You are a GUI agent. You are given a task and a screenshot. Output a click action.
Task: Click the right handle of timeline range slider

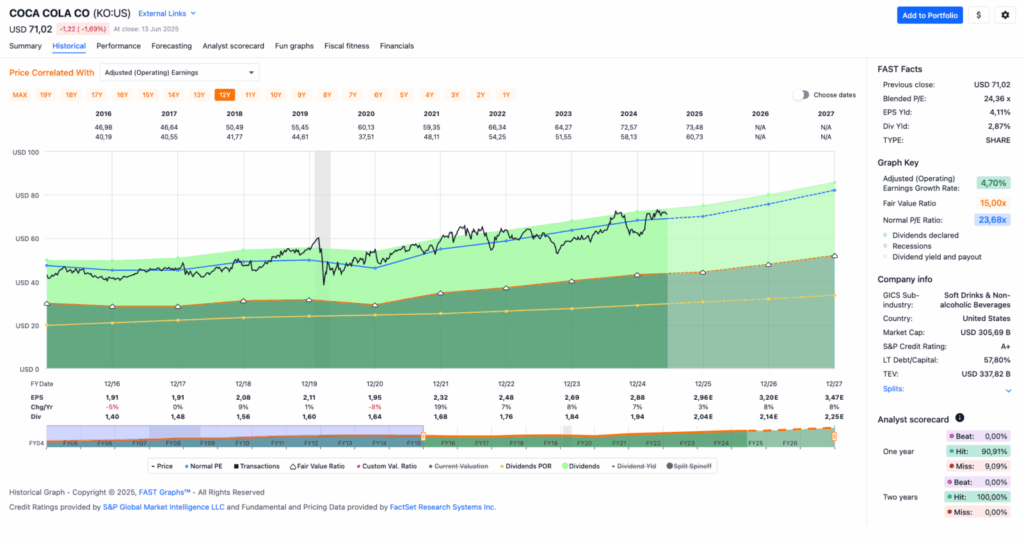pyautogui.click(x=834, y=436)
